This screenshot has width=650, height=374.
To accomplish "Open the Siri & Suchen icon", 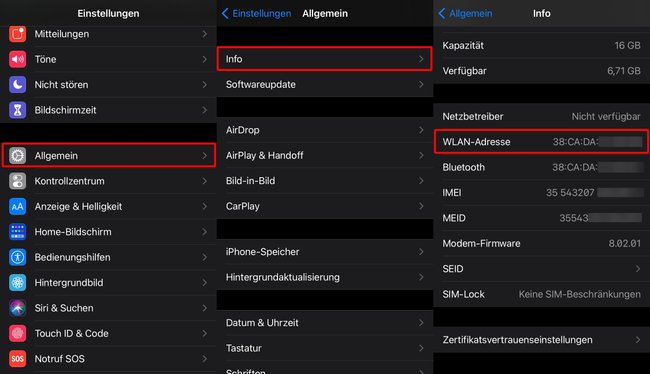I will pos(17,308).
